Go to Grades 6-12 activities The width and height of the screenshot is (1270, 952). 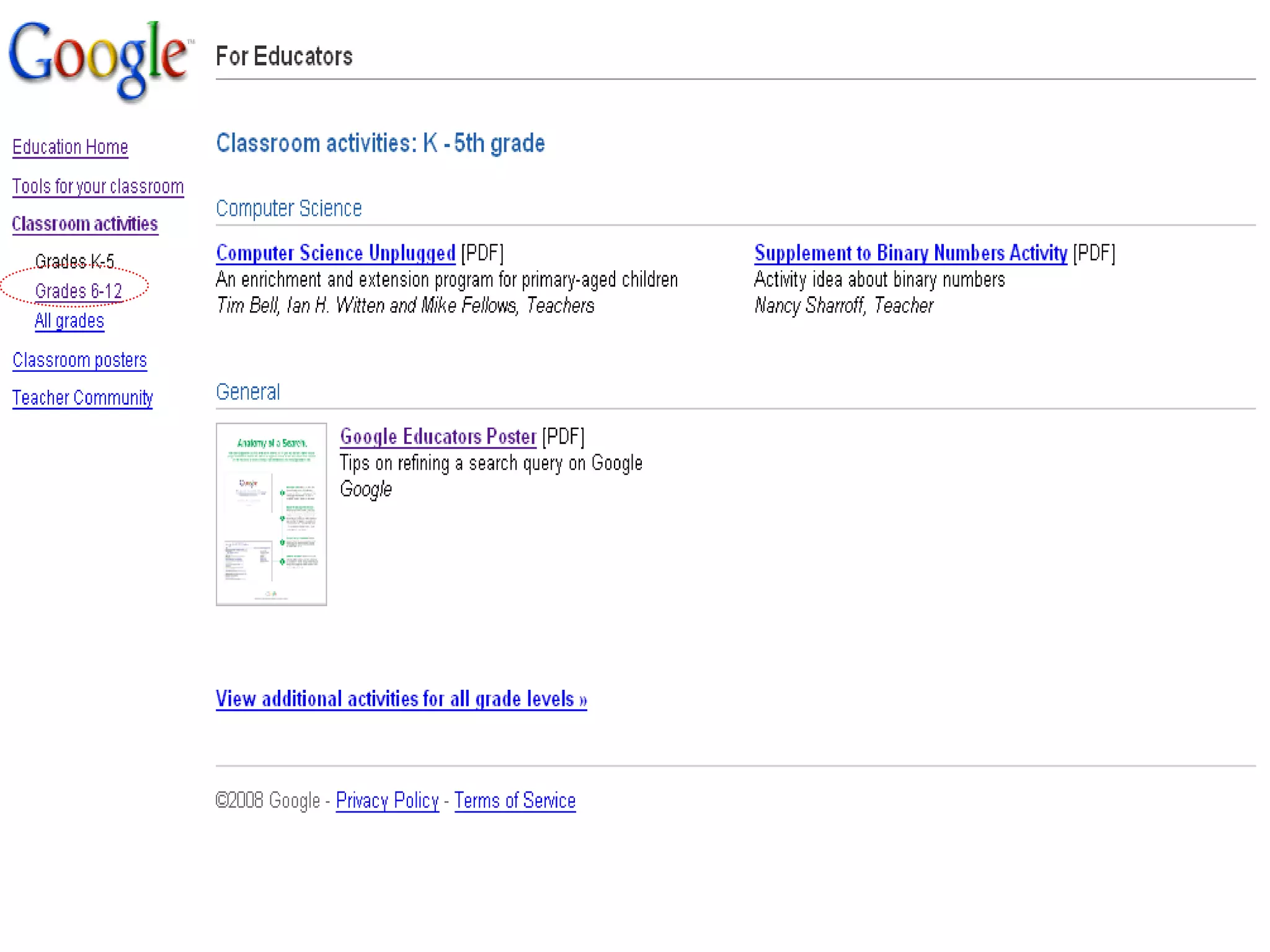(x=79, y=291)
